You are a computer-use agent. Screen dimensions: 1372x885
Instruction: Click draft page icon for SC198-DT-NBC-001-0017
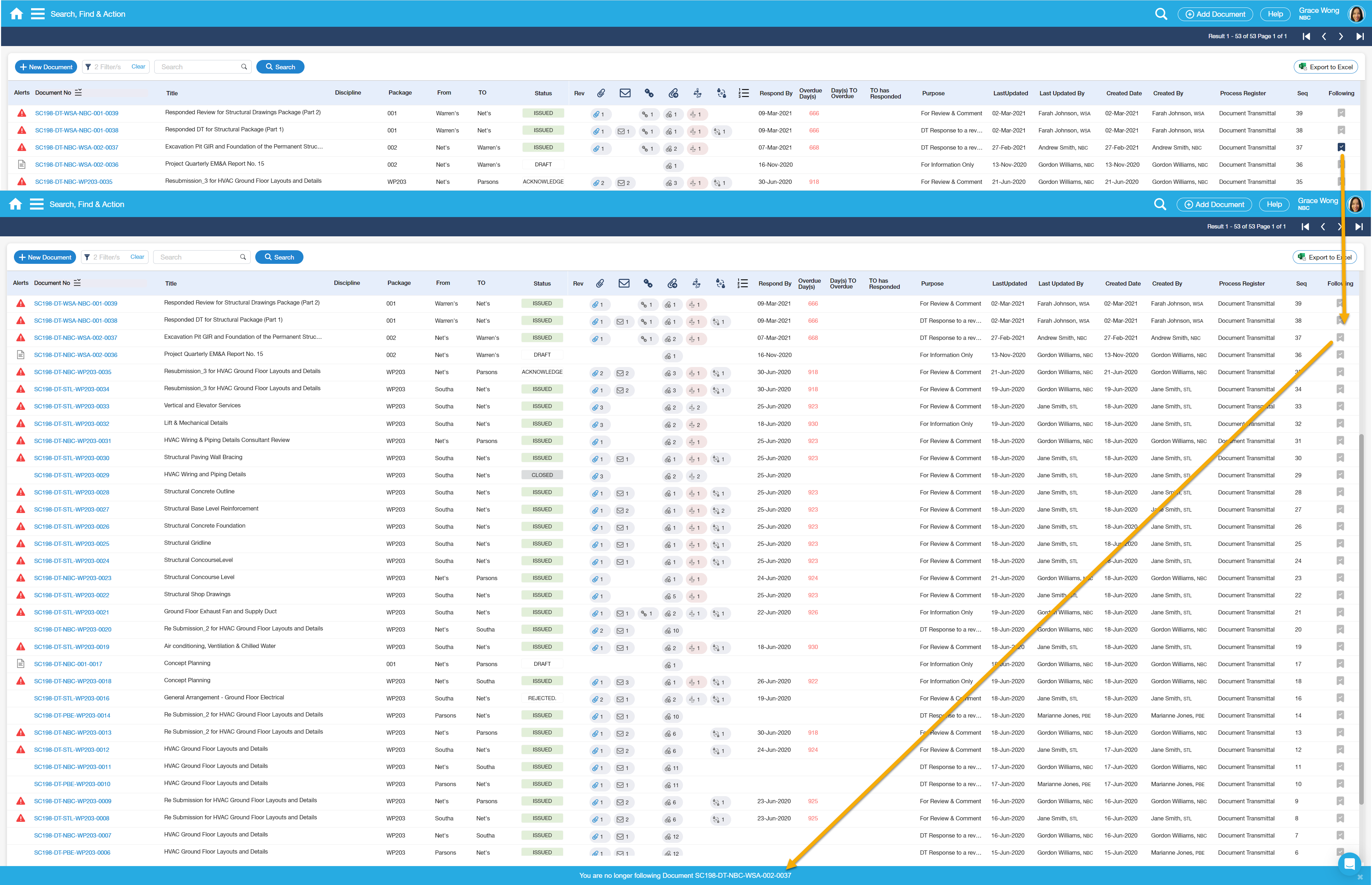tap(21, 664)
